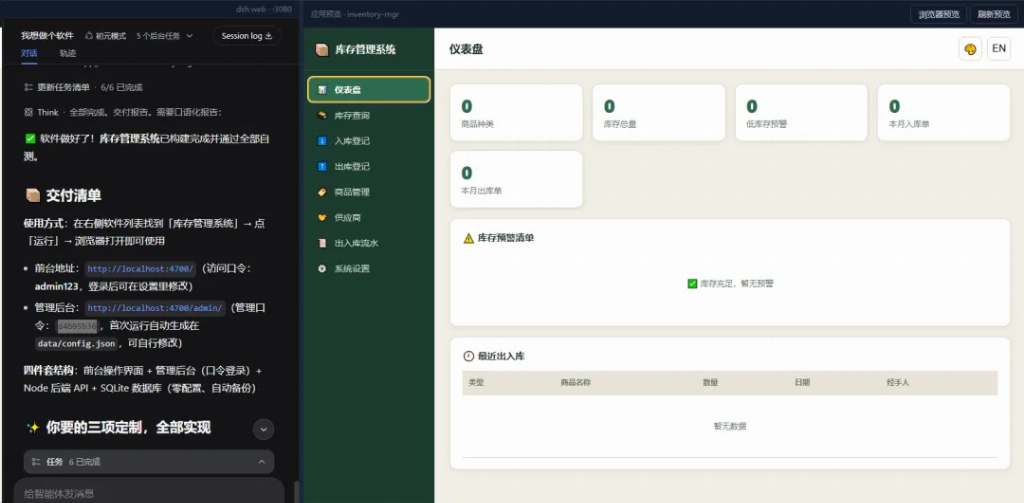Image resolution: width=1024 pixels, height=503 pixels.
Task: Focus the 给智能体发消息 input field
Action: [x=149, y=493]
